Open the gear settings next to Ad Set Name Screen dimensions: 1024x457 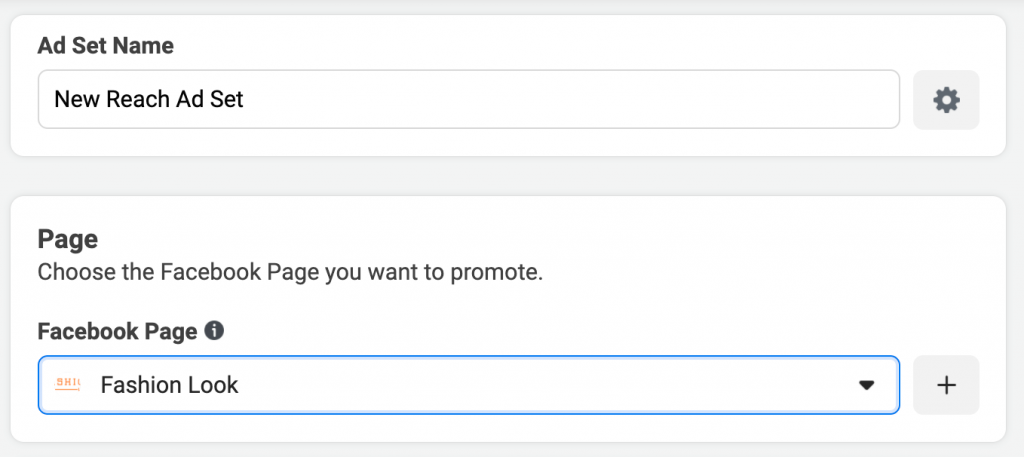point(946,100)
